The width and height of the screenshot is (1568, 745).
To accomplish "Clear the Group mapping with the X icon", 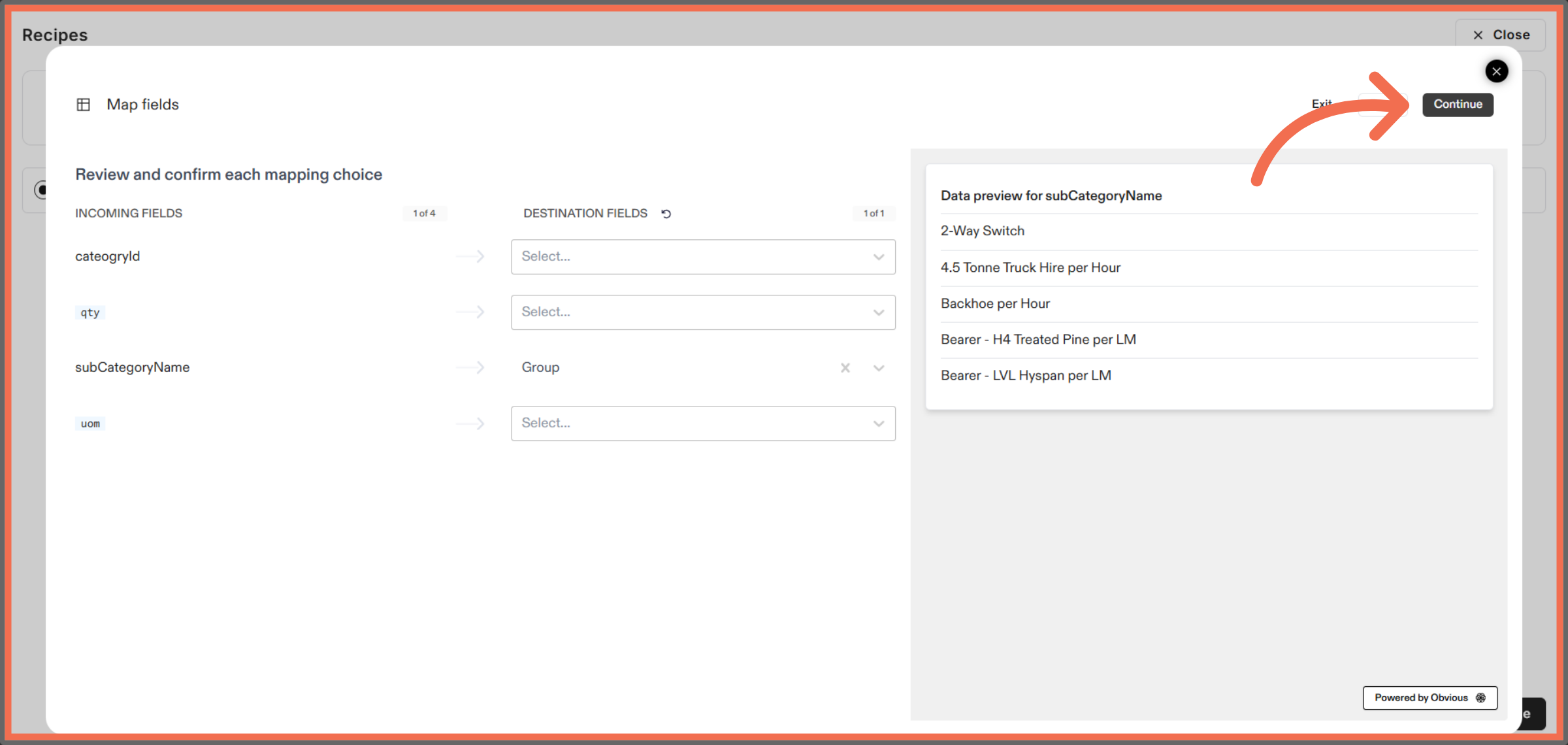I will click(x=845, y=368).
